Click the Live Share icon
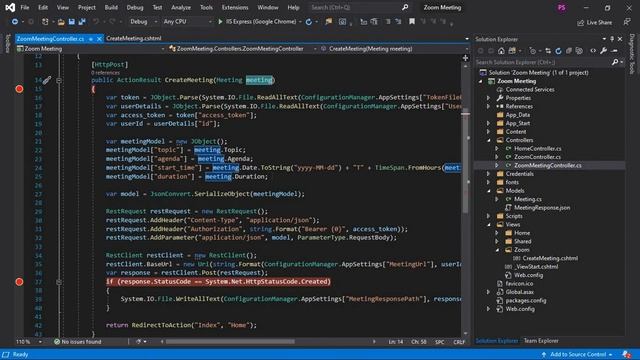Image resolution: width=640 pixels, height=360 pixels. point(580,23)
